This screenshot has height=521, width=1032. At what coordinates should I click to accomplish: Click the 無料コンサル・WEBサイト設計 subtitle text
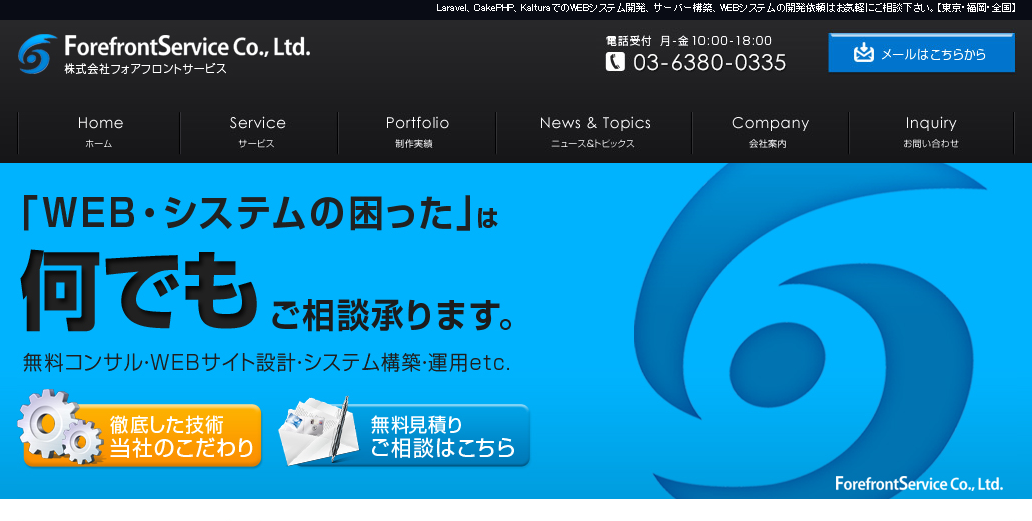pos(267,362)
